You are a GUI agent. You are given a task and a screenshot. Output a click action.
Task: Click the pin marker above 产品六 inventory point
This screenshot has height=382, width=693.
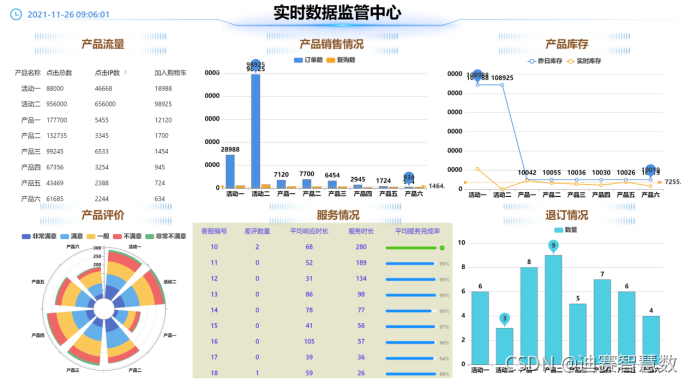pos(650,170)
